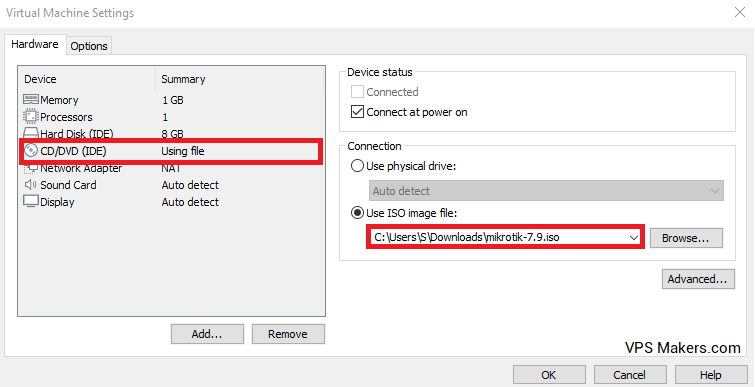Click the Using file summary text

183,151
